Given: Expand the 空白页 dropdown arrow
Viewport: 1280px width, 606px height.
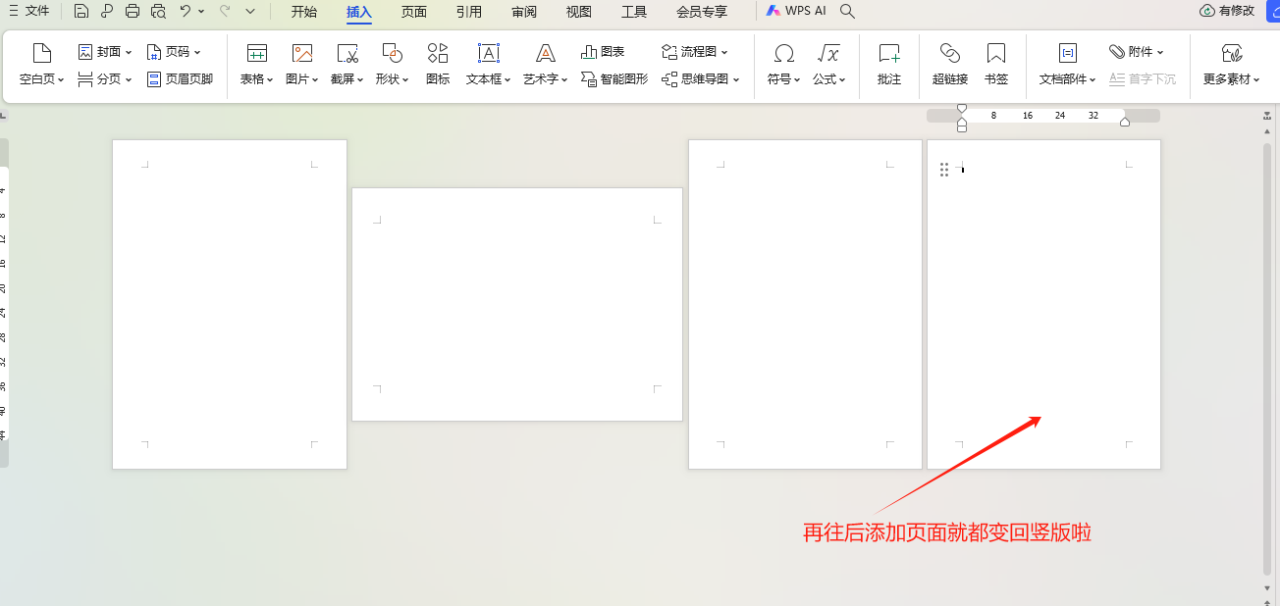Looking at the screenshot, I should [x=60, y=80].
